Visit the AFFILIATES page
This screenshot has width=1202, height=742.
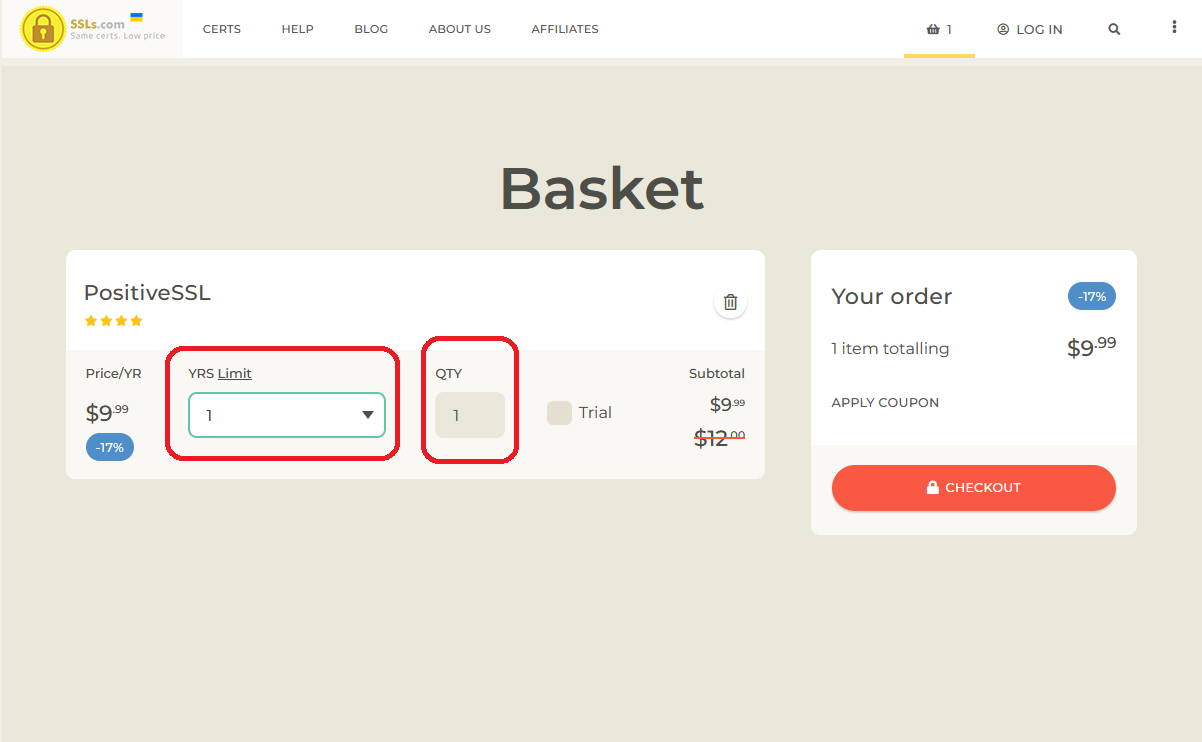(x=564, y=29)
